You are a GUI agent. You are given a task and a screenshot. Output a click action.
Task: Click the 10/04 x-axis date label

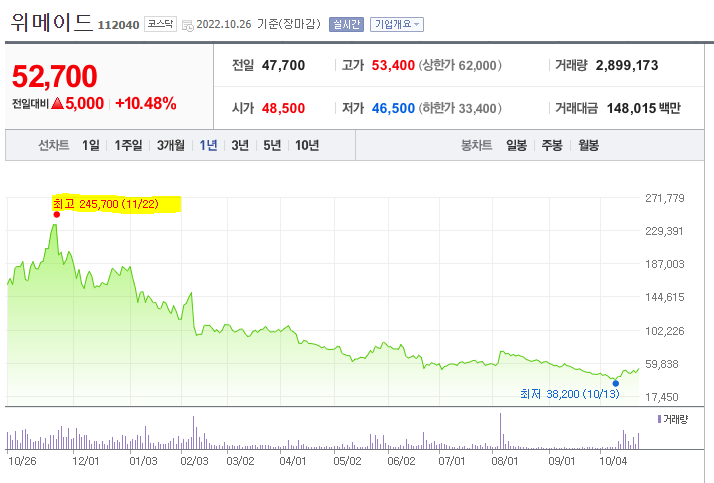point(613,461)
